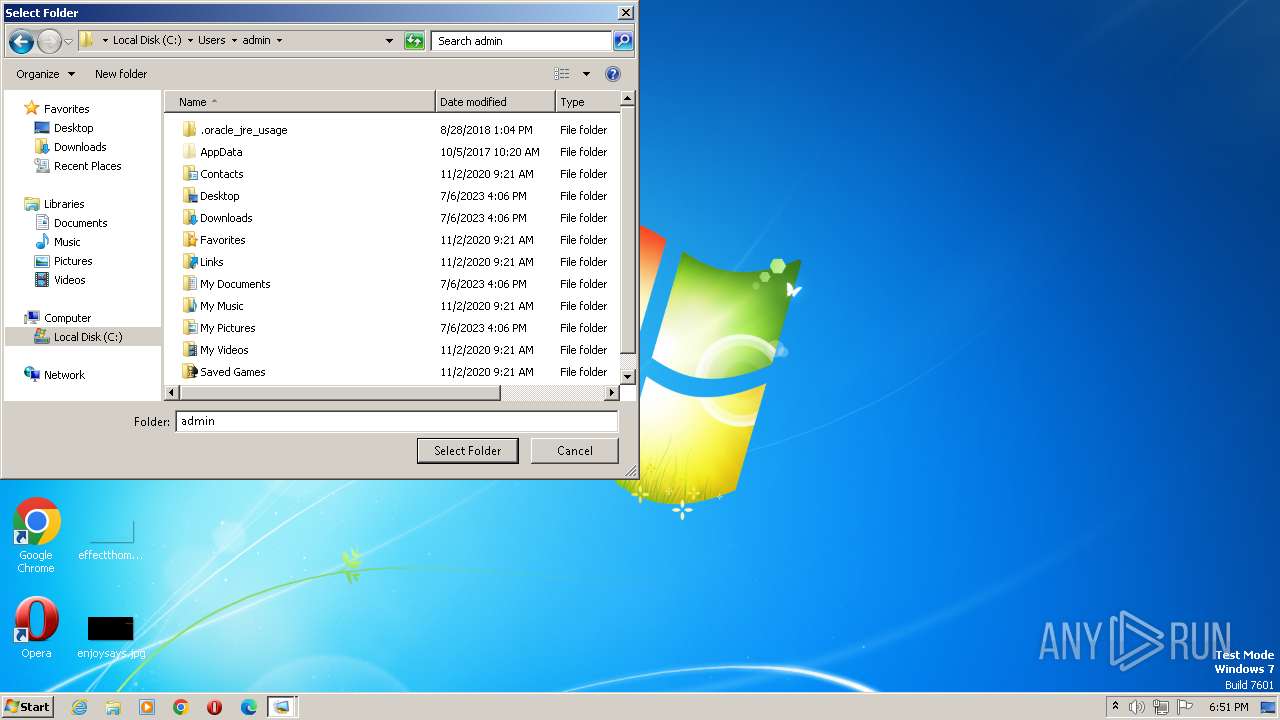
Task: Change the view with the view icon
Action: tap(562, 74)
